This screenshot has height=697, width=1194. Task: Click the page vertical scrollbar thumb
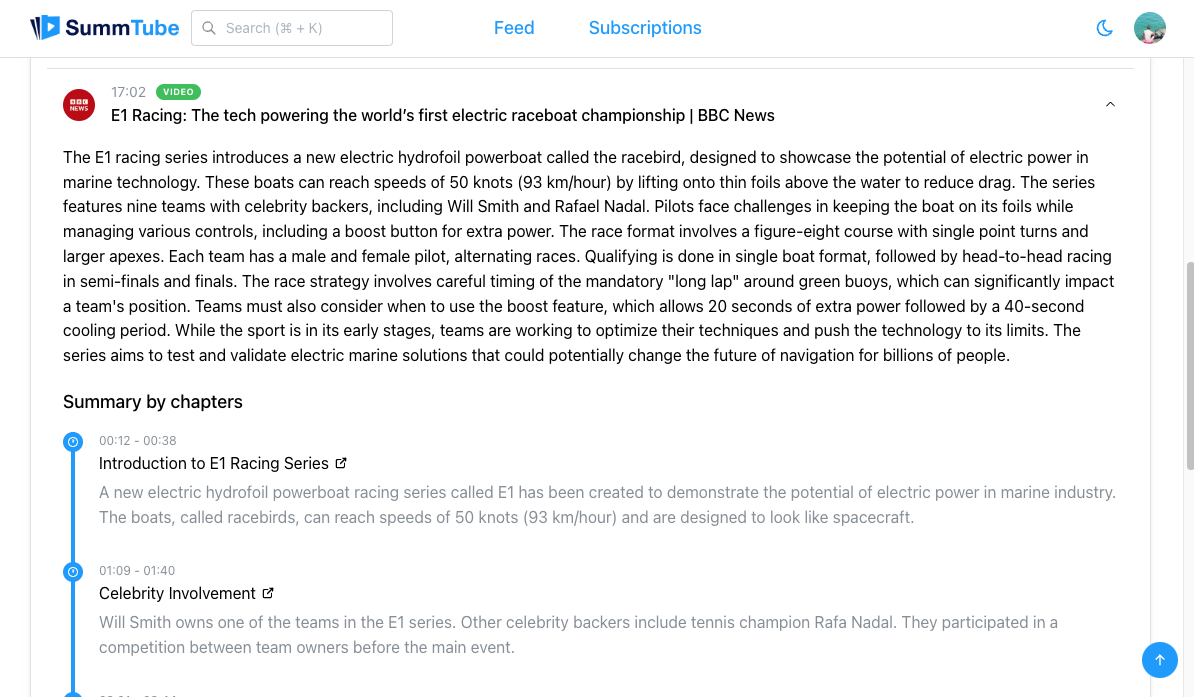(1189, 366)
